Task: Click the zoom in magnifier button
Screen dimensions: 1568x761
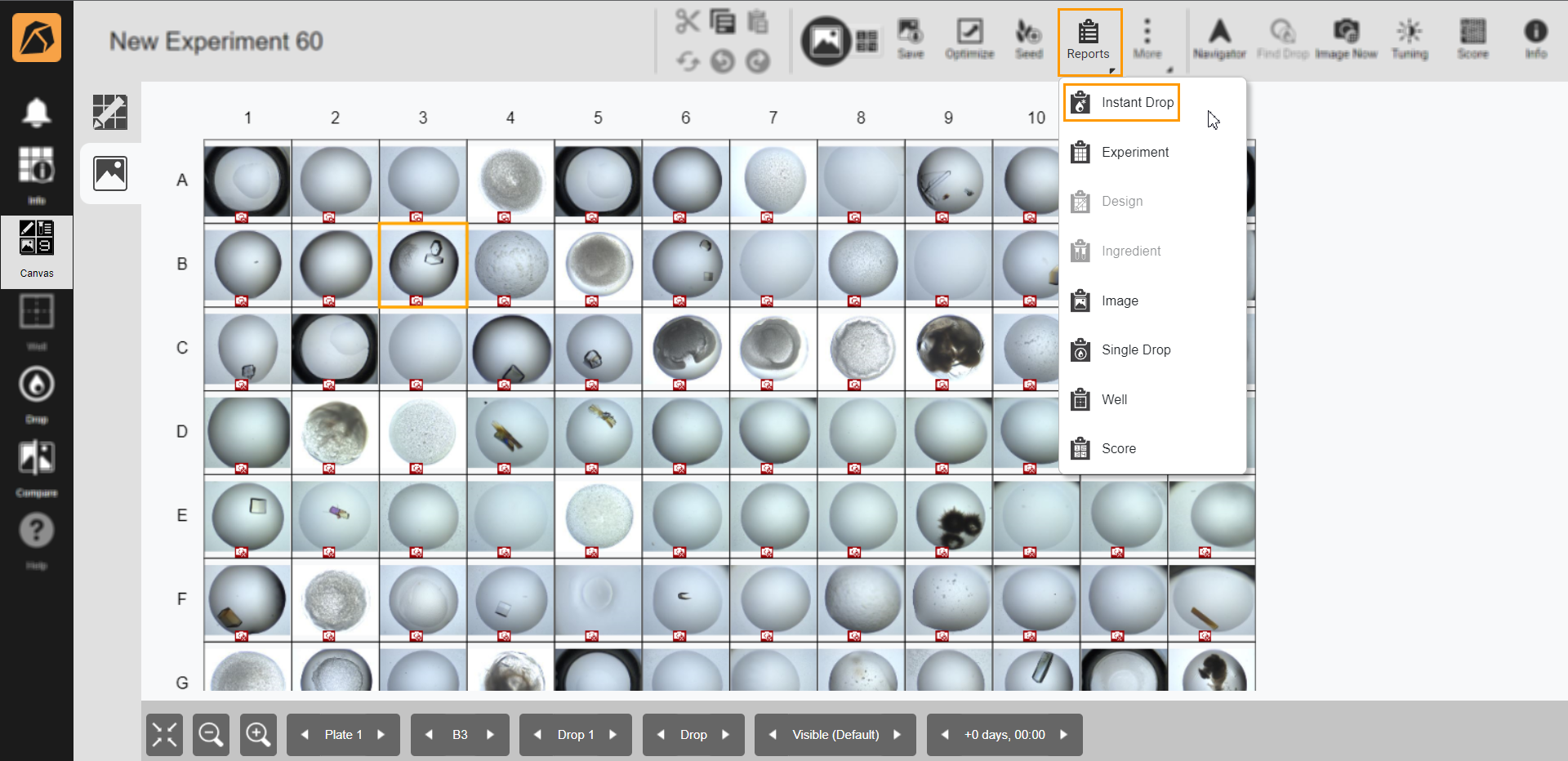Action: (258, 735)
